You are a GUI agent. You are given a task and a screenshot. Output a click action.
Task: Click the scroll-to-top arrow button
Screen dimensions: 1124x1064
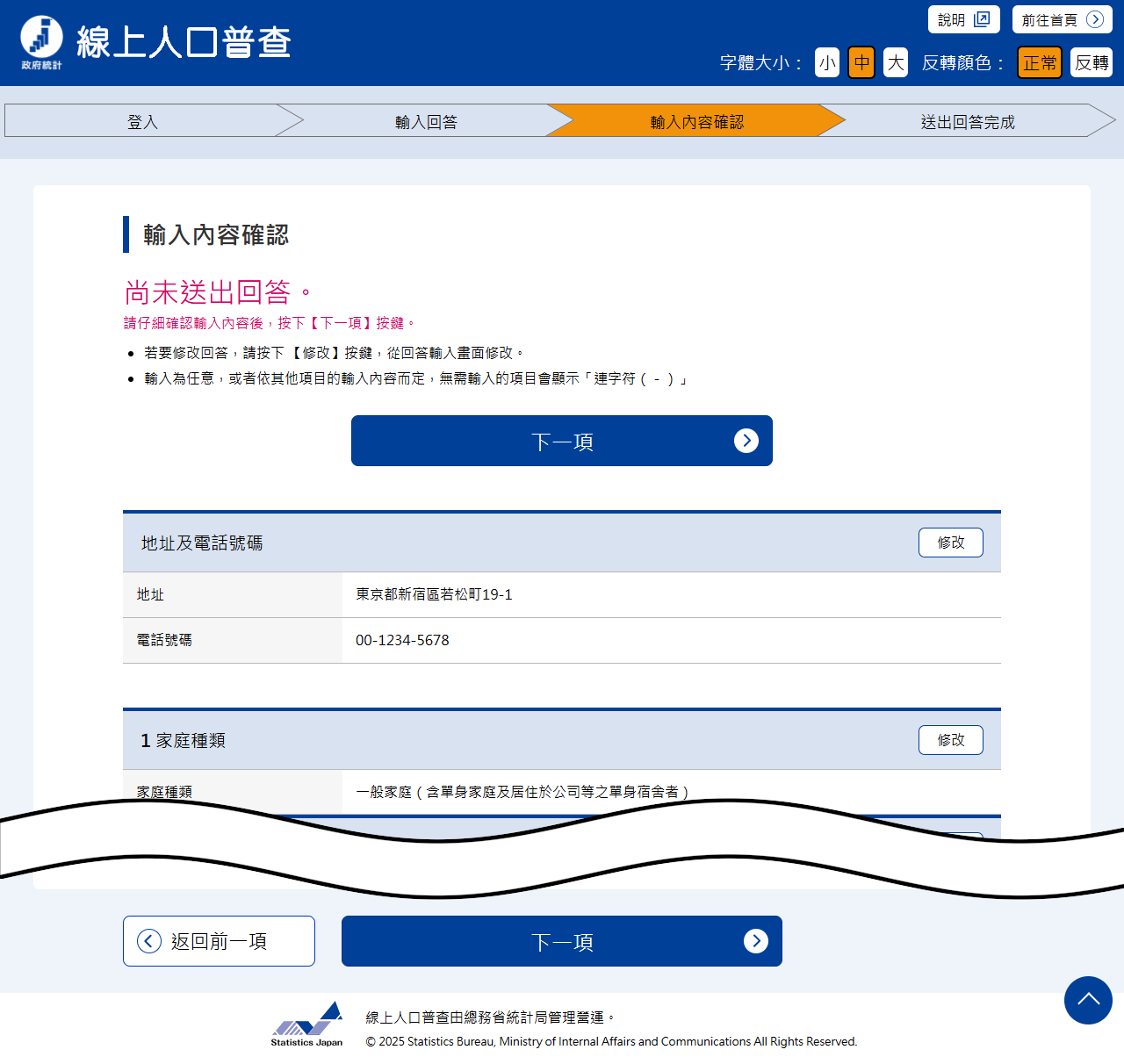(x=1088, y=1000)
